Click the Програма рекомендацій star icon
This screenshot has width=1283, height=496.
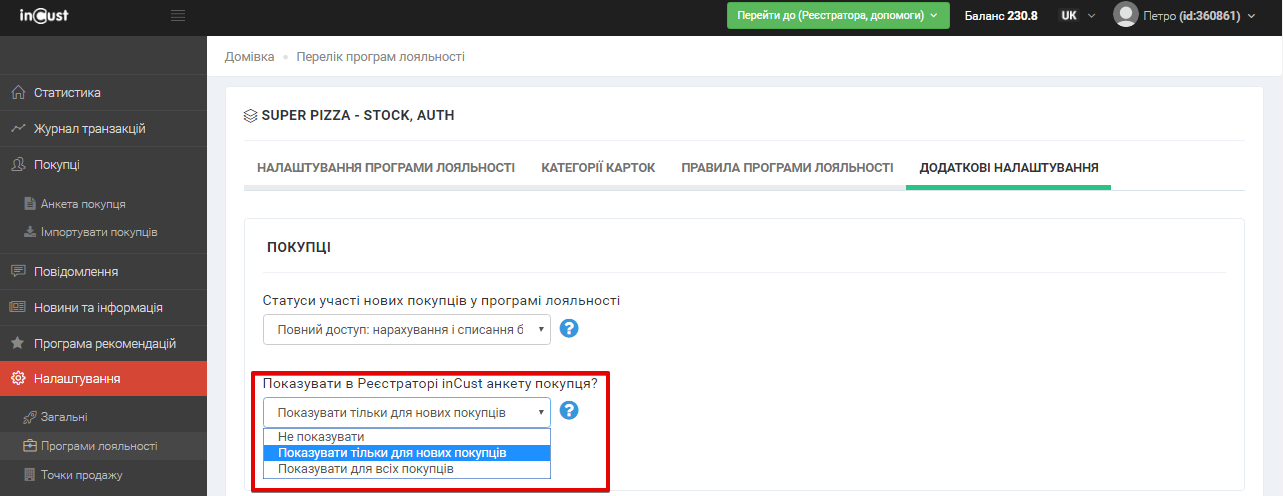tap(18, 343)
